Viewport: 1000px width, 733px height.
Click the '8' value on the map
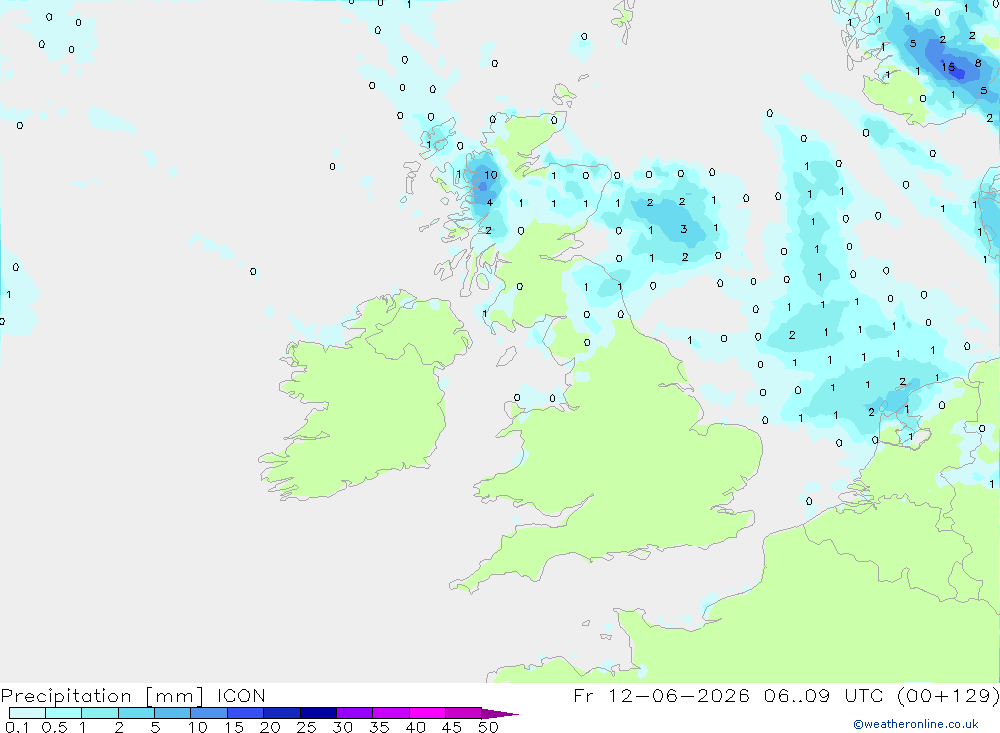coord(978,63)
